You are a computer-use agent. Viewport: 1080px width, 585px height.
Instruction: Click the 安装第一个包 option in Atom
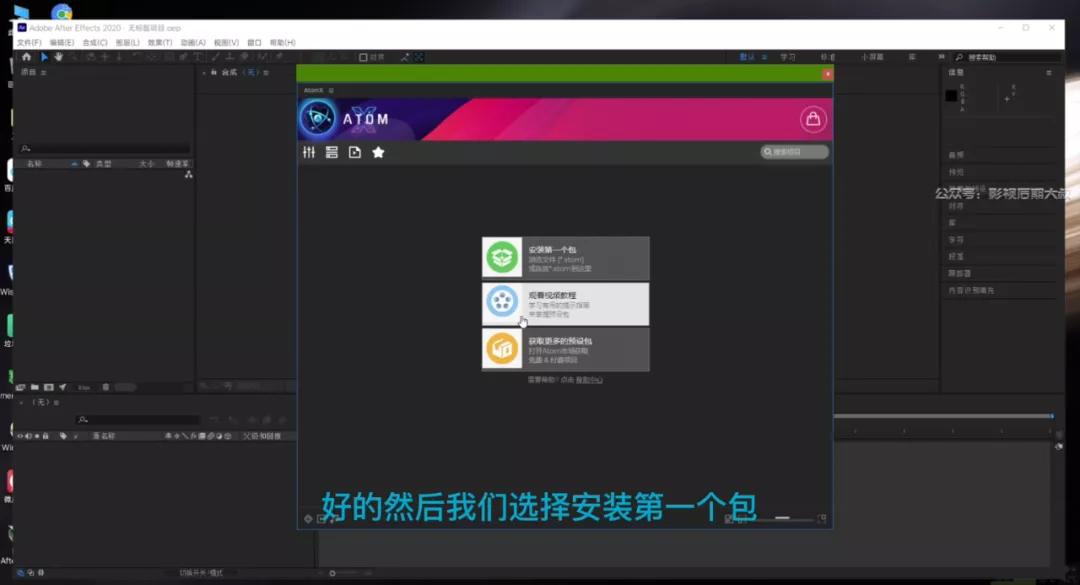[567, 258]
